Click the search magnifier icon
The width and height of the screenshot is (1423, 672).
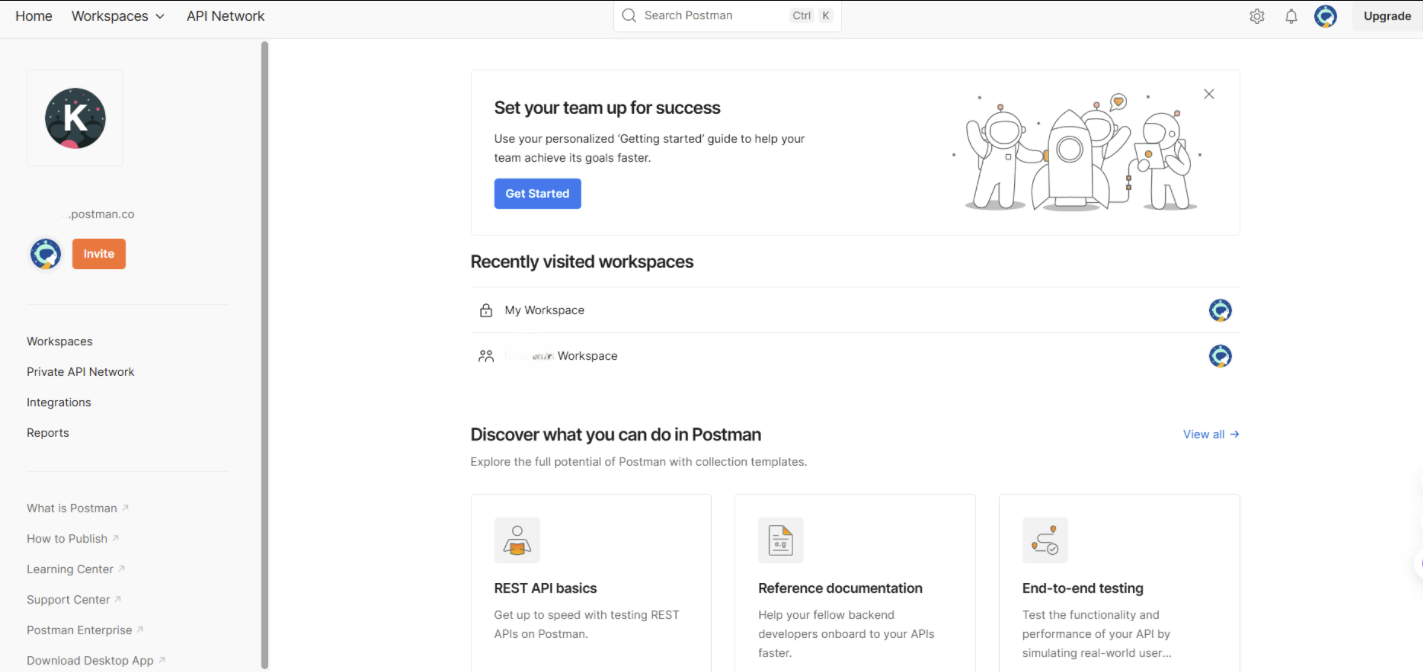(628, 15)
